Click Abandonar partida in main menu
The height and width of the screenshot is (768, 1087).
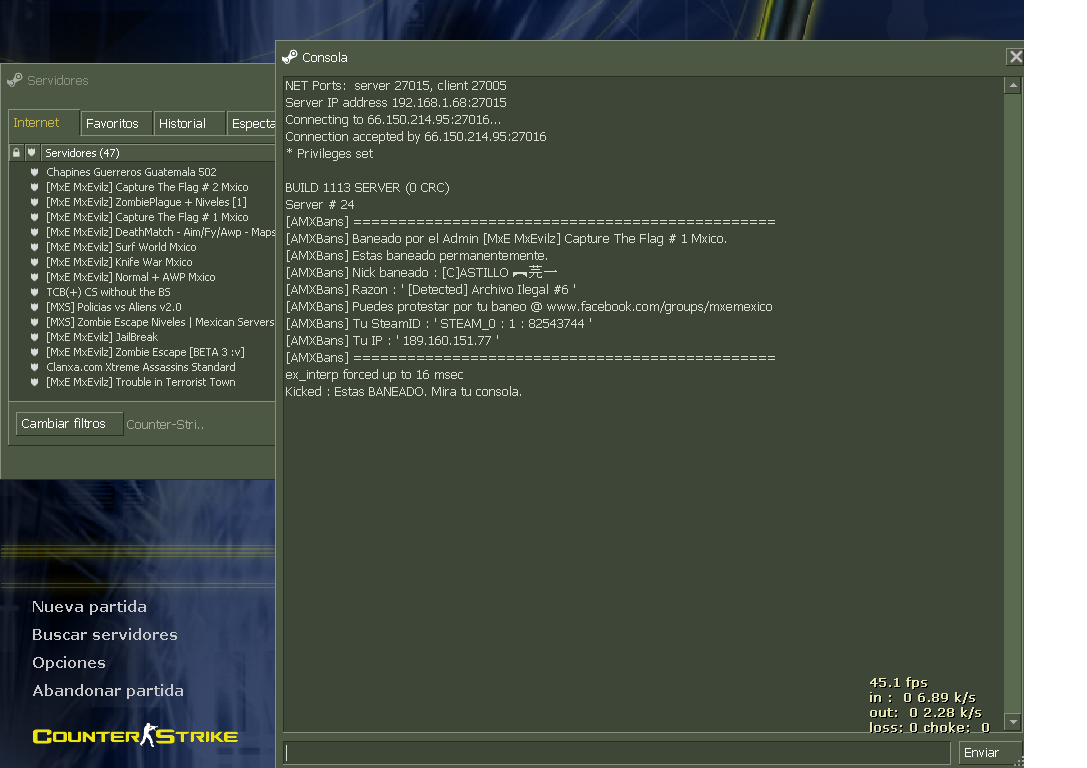point(108,691)
